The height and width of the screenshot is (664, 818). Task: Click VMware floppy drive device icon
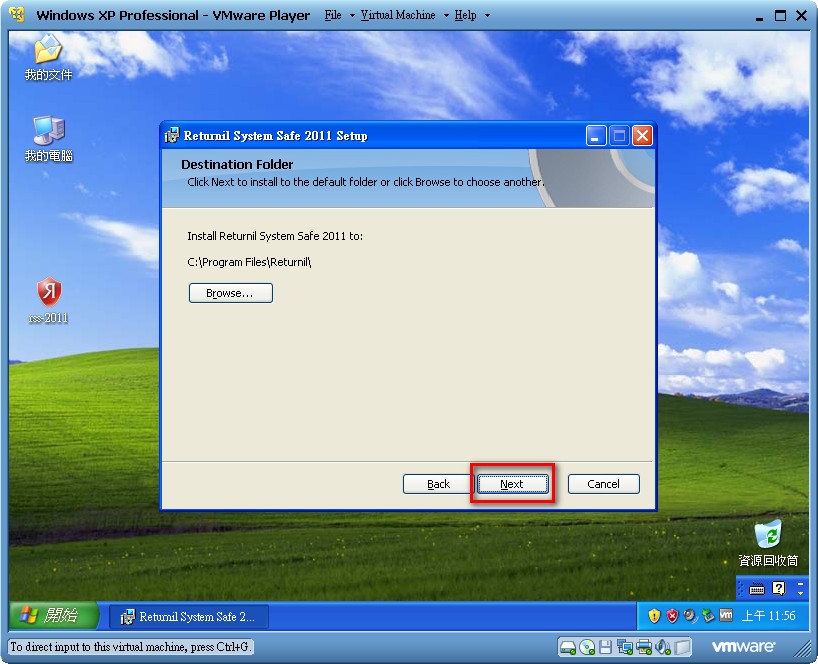605,647
